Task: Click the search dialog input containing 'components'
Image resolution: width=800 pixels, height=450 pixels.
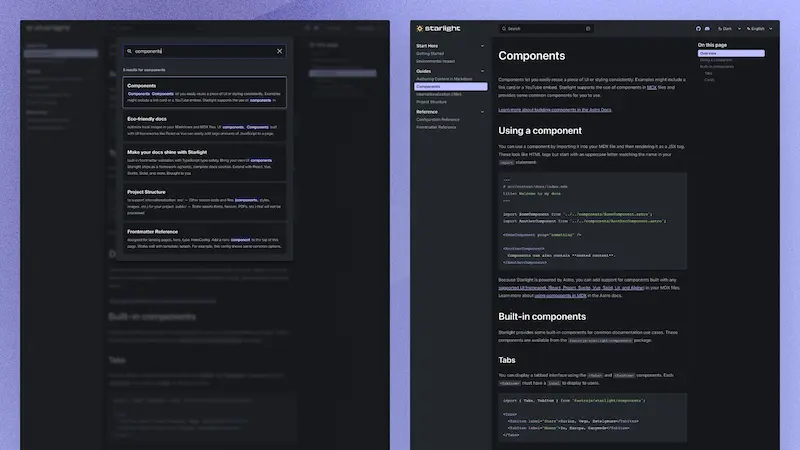Action: click(205, 51)
